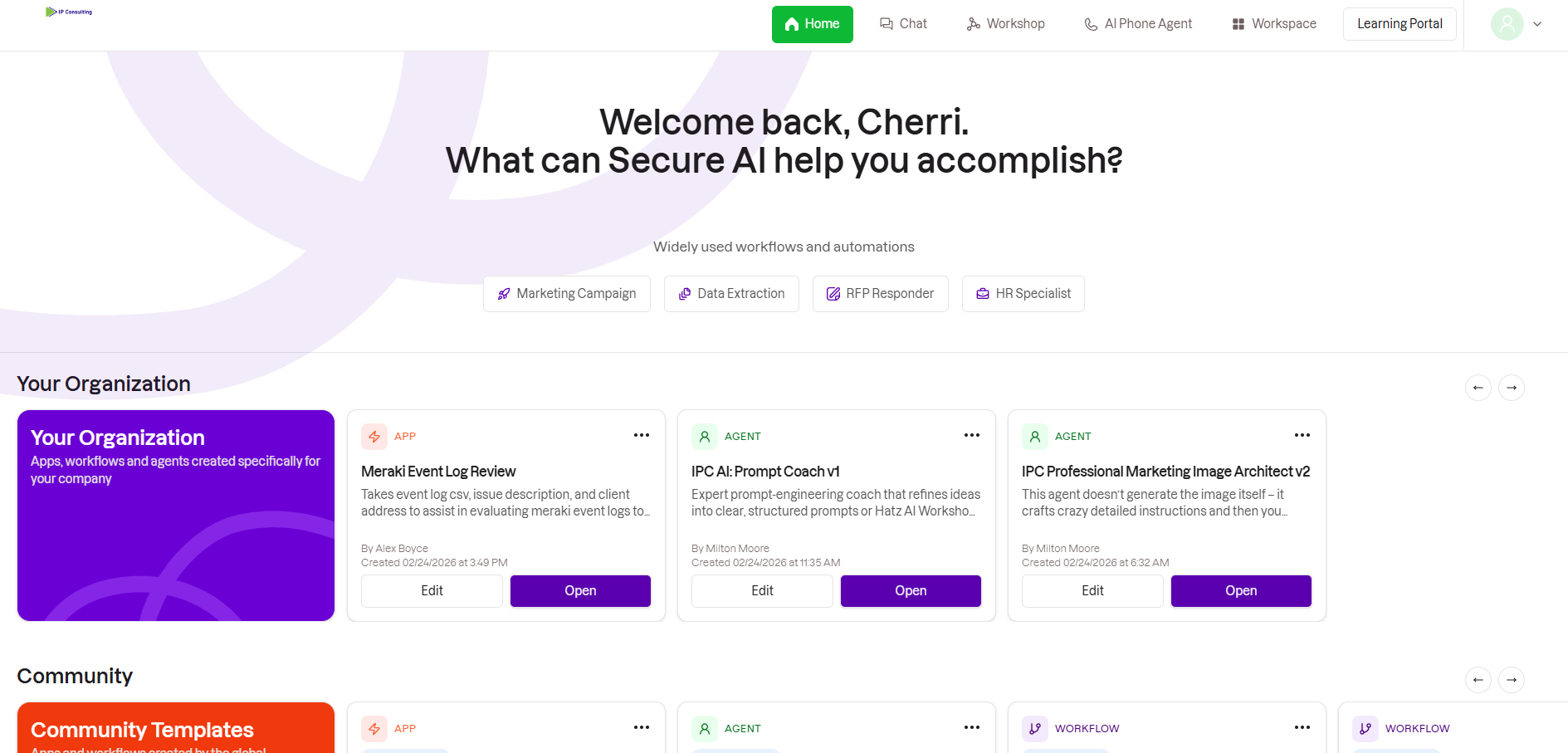Click the lightning APP icon on Meraki Event Log Review

[374, 436]
